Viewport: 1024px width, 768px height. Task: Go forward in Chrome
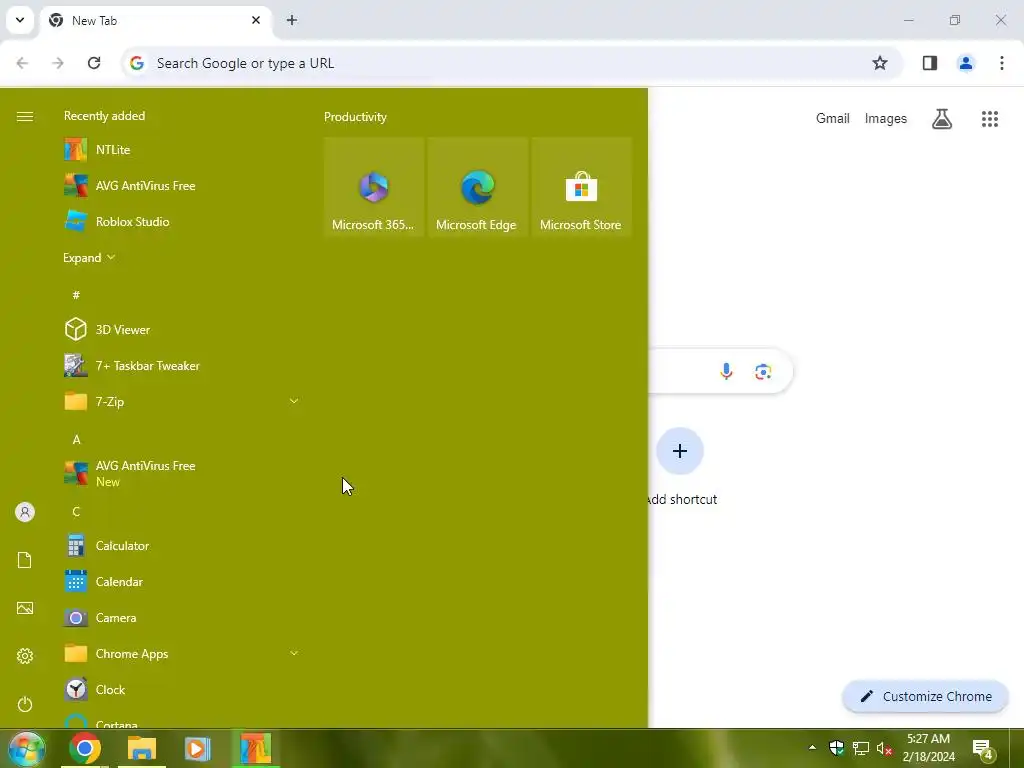pos(58,63)
